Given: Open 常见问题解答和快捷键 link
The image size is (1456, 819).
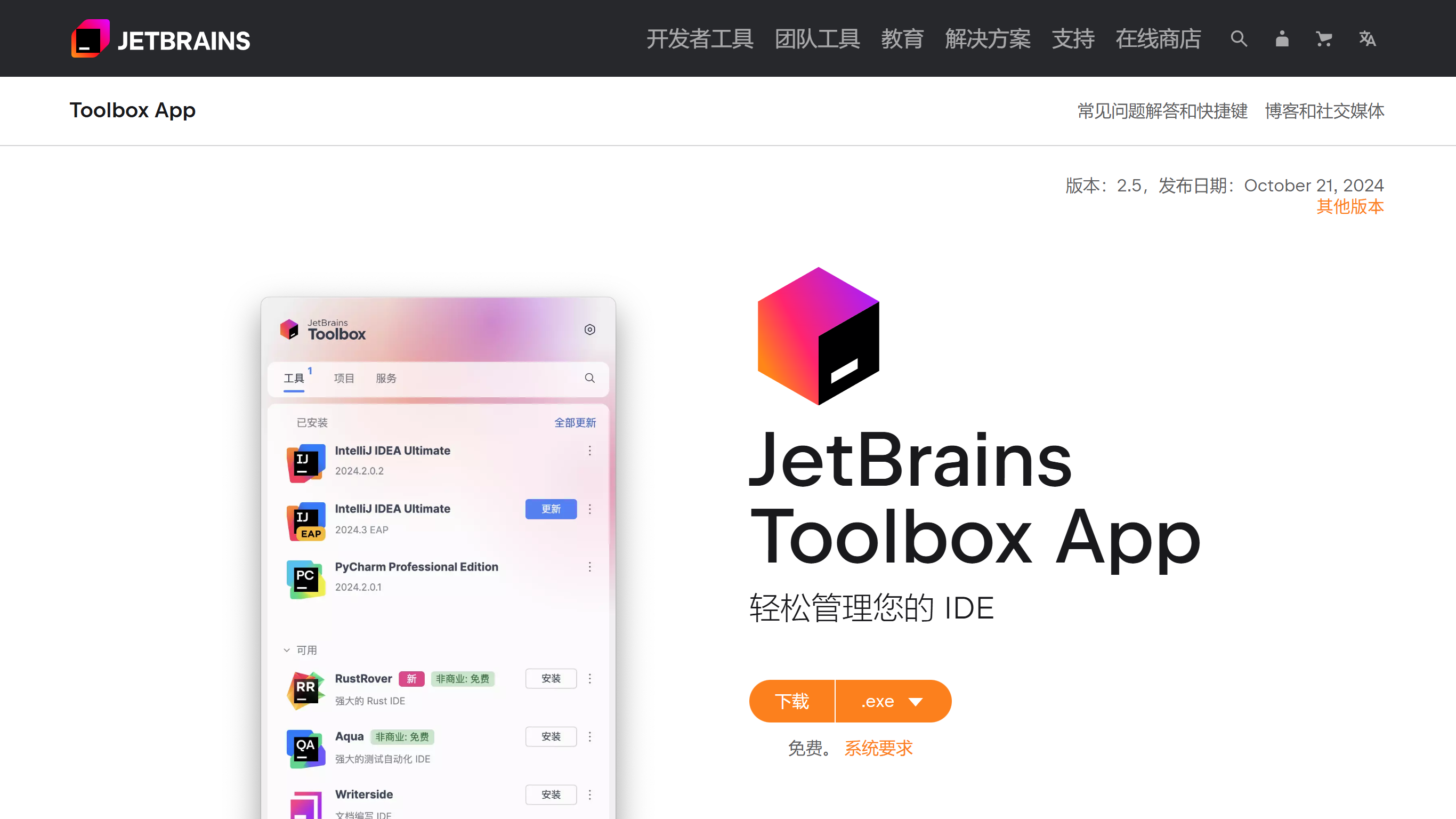Looking at the screenshot, I should [1162, 111].
